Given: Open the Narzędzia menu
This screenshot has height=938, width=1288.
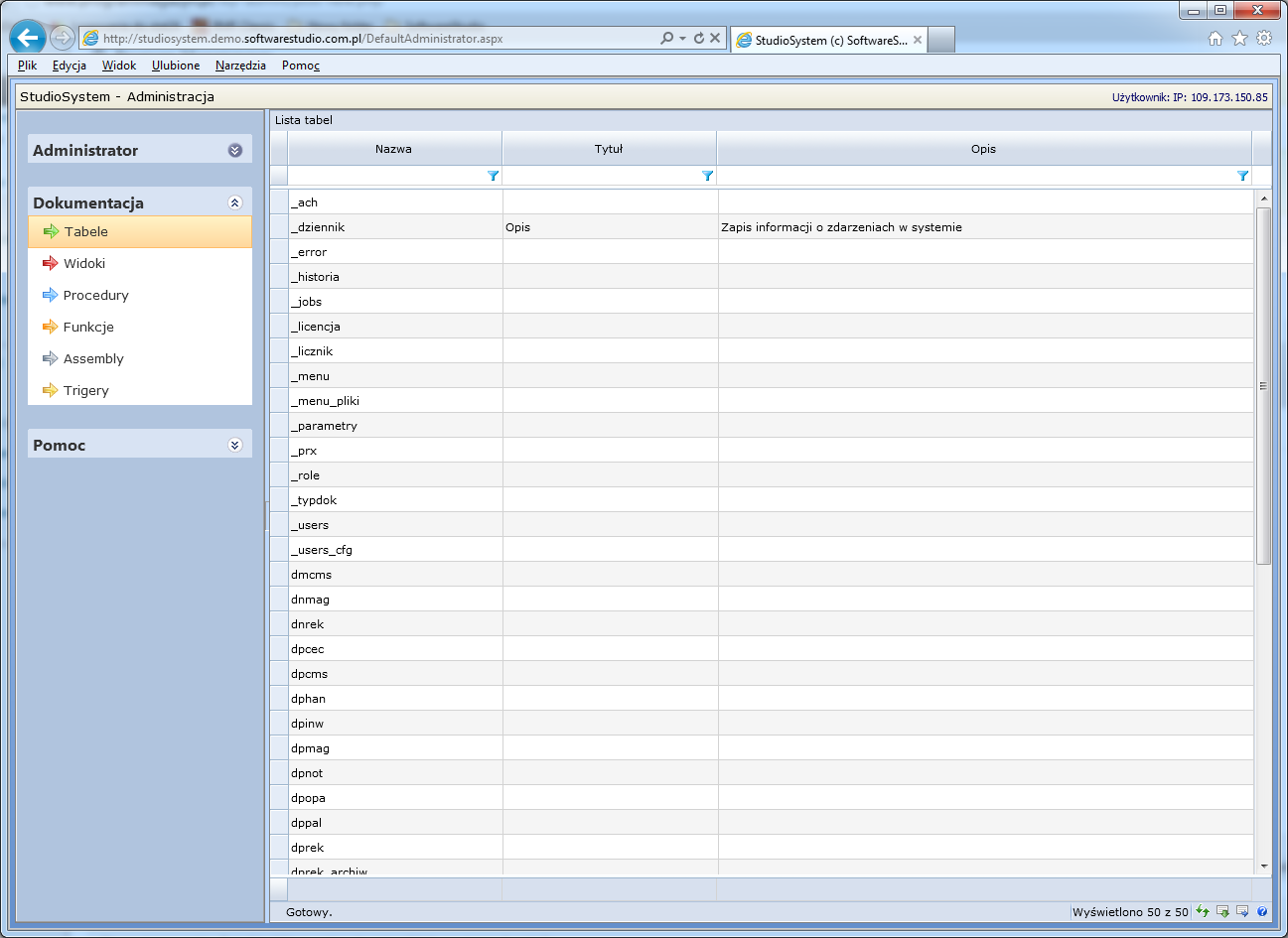Looking at the screenshot, I should coord(240,66).
